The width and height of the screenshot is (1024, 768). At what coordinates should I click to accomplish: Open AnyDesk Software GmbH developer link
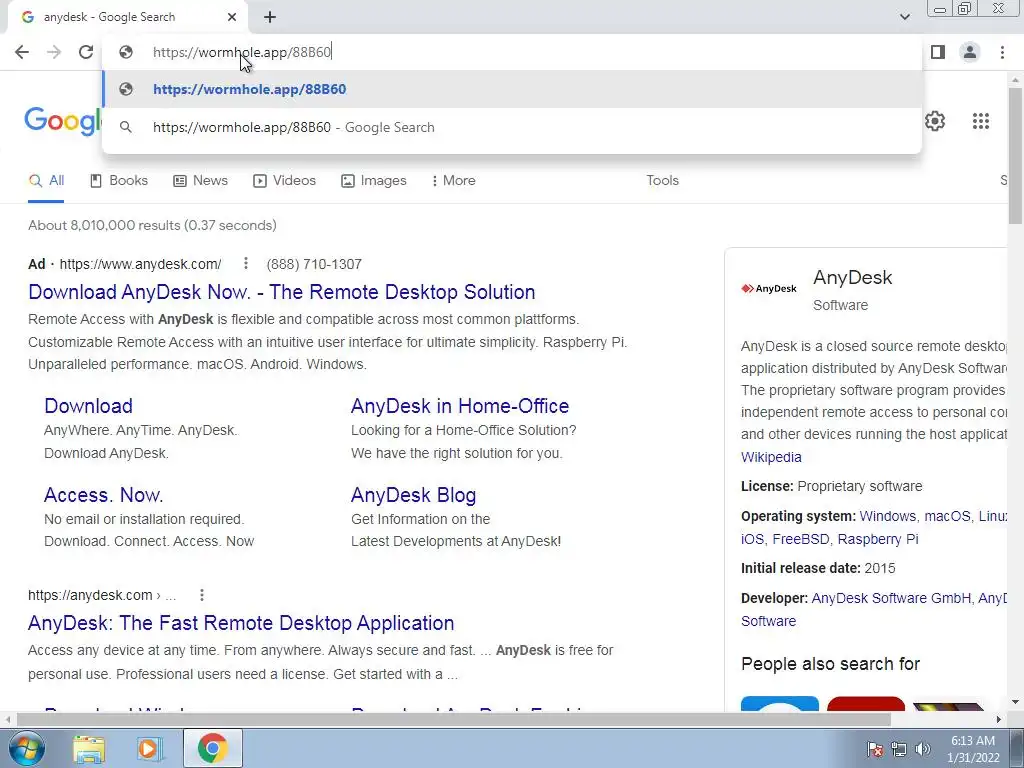[x=891, y=598]
